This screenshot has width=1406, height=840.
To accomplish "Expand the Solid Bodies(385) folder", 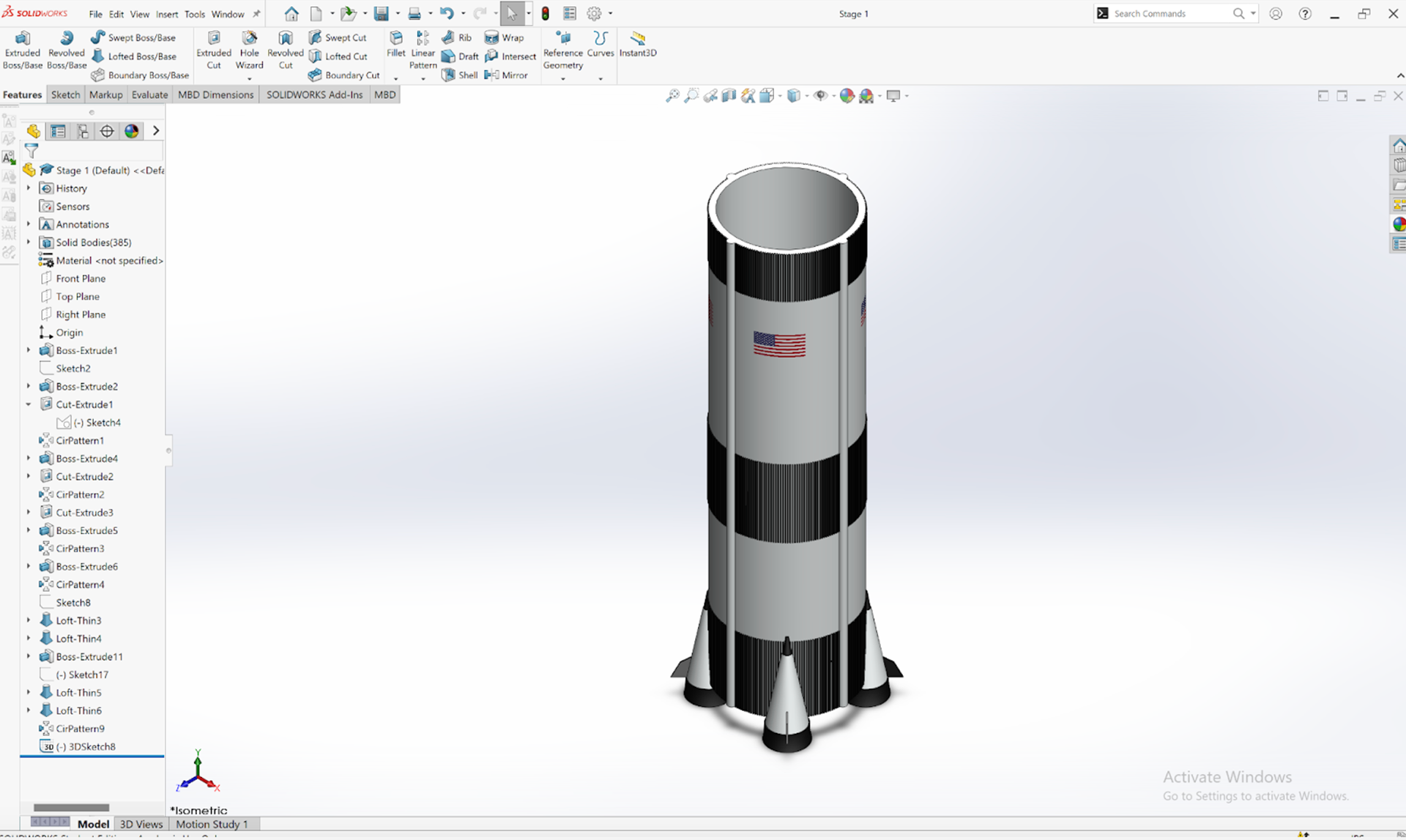I will pyautogui.click(x=29, y=242).
